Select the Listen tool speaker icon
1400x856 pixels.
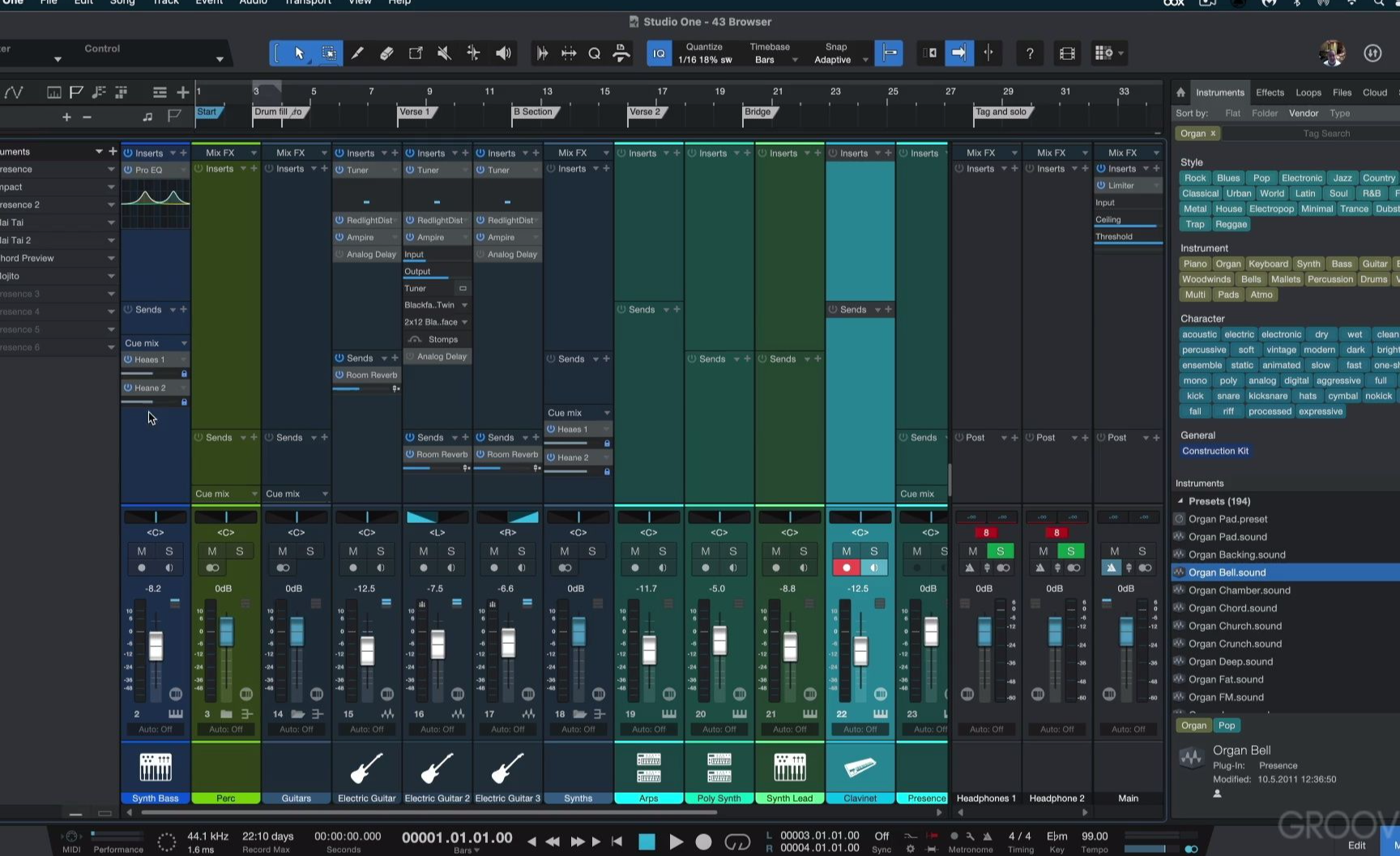click(502, 53)
